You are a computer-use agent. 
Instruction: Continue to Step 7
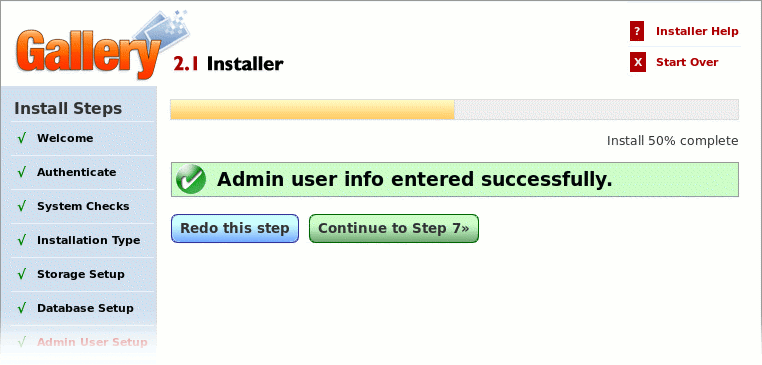pyautogui.click(x=394, y=228)
